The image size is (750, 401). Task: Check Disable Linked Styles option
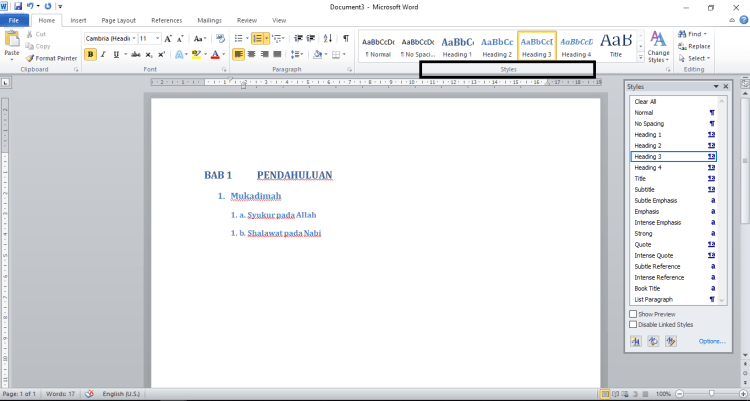tap(633, 324)
